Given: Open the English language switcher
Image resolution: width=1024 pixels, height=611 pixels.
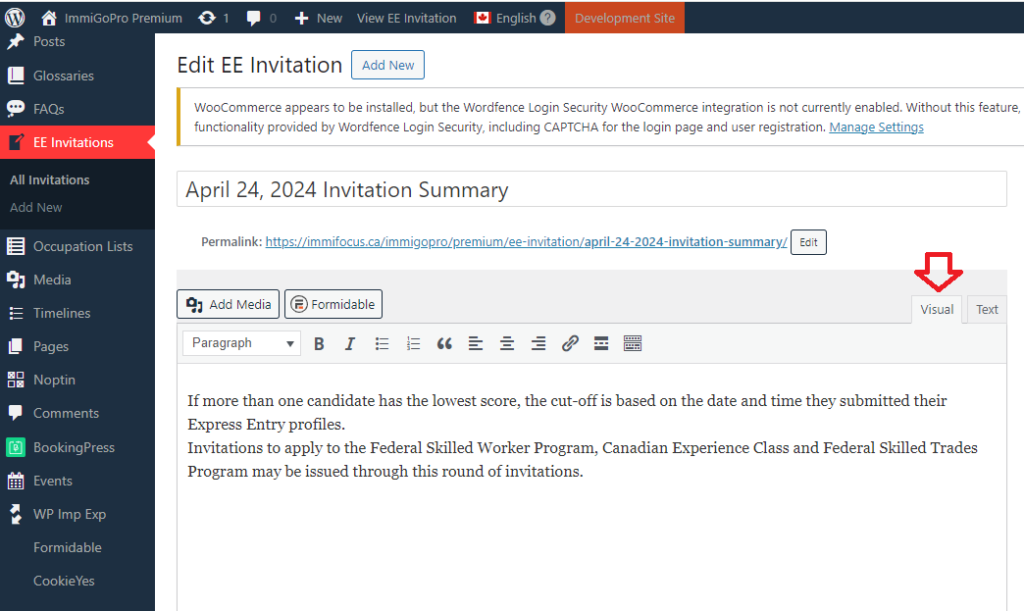Looking at the screenshot, I should (515, 18).
